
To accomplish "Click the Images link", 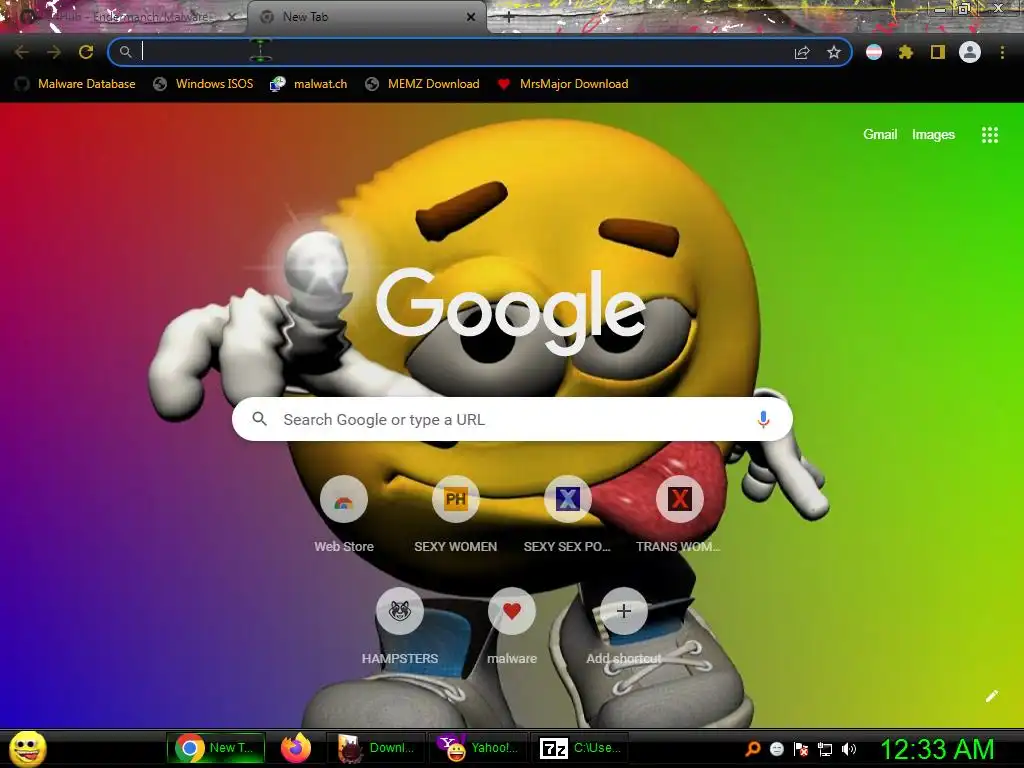I will tap(933, 135).
